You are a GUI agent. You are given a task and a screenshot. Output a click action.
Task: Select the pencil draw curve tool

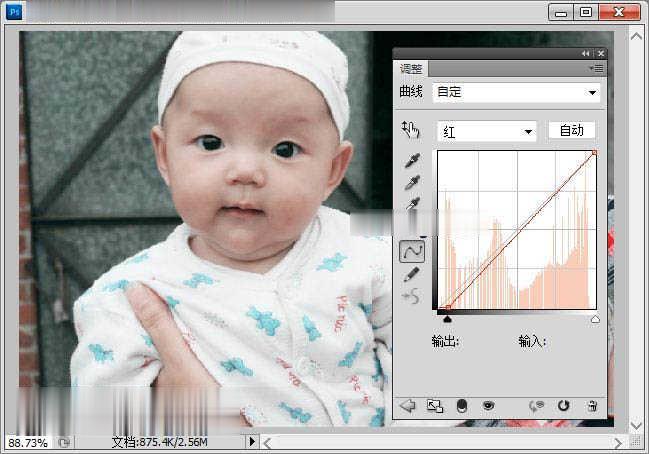click(411, 274)
